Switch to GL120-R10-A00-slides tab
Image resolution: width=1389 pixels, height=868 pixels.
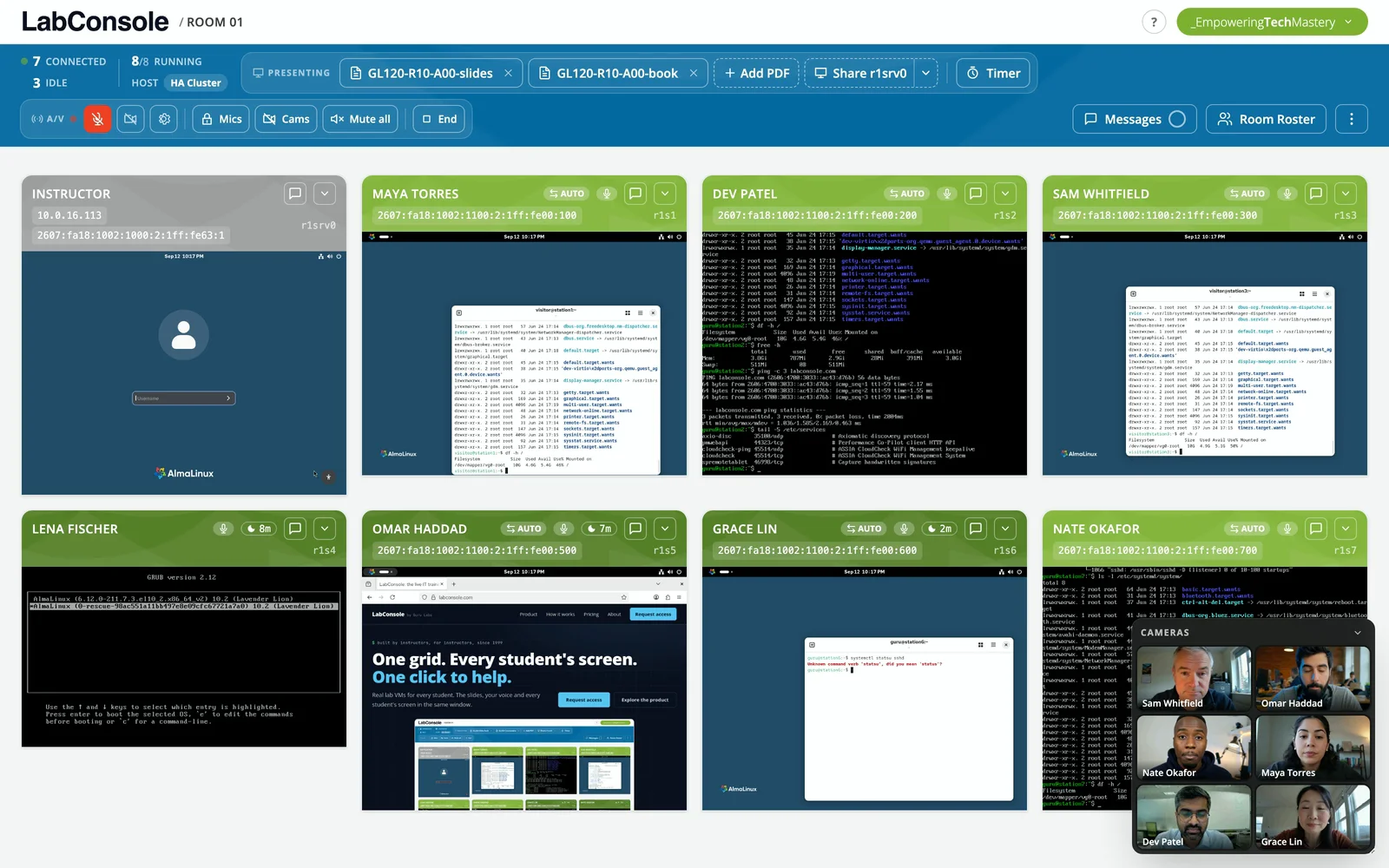pyautogui.click(x=421, y=73)
